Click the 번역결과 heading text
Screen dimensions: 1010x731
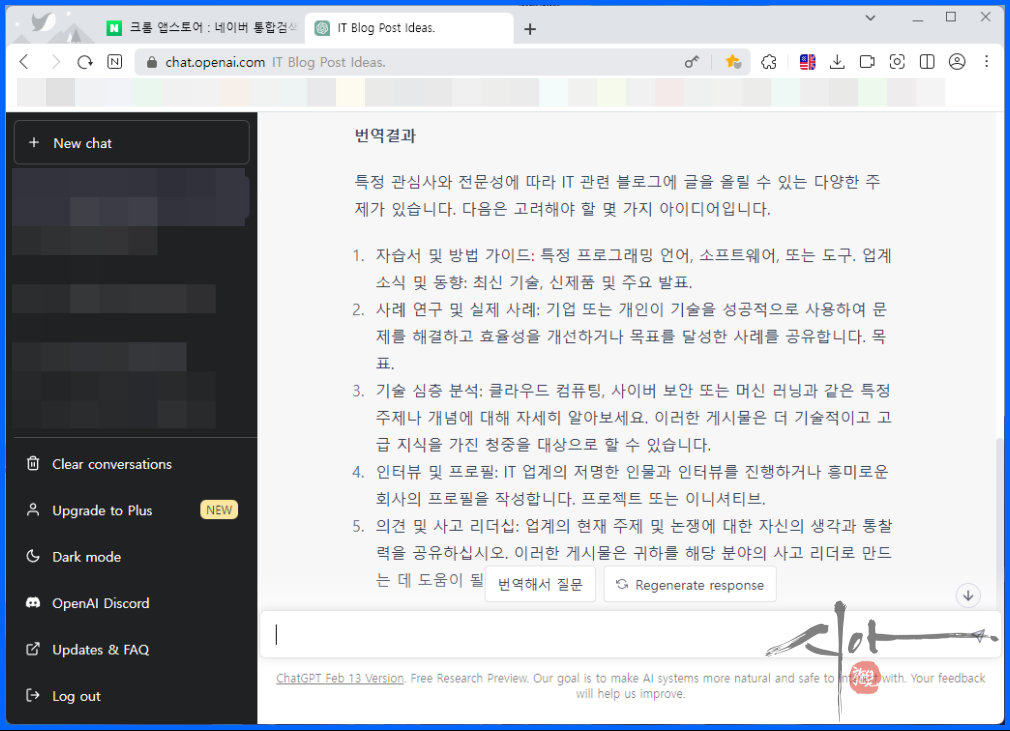click(385, 136)
